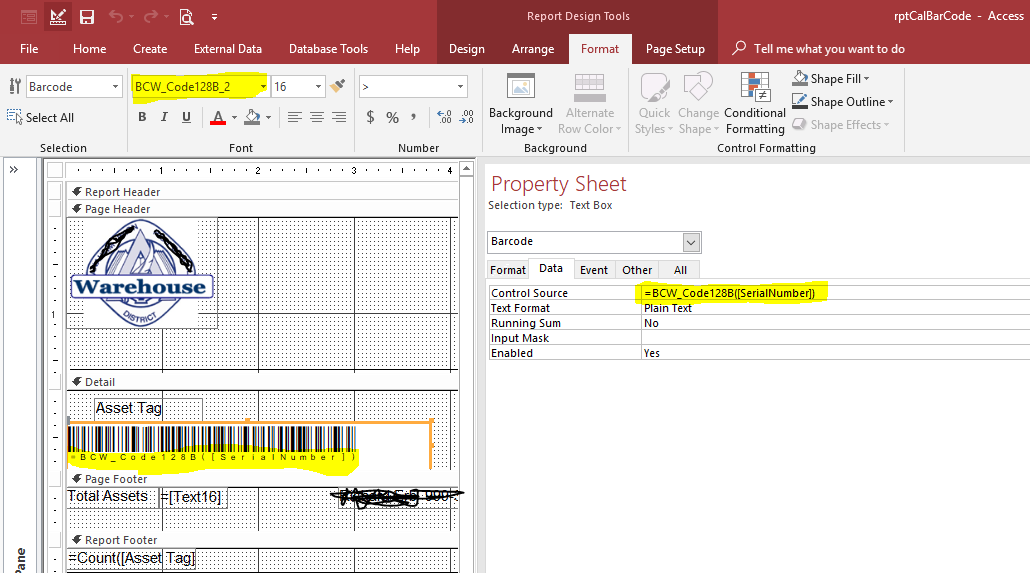Click the Format Painter brush icon
Image resolution: width=1030 pixels, height=573 pixels.
click(338, 87)
